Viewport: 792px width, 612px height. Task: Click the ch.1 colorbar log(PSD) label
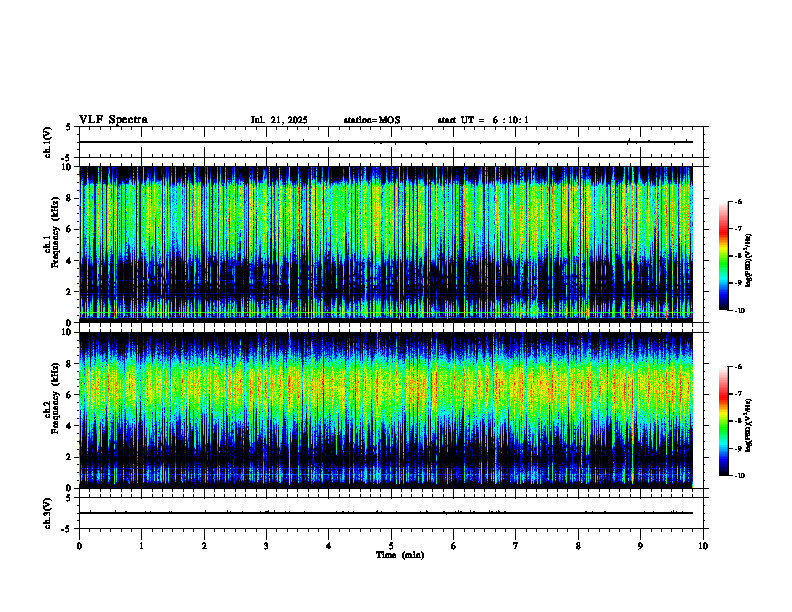point(748,260)
